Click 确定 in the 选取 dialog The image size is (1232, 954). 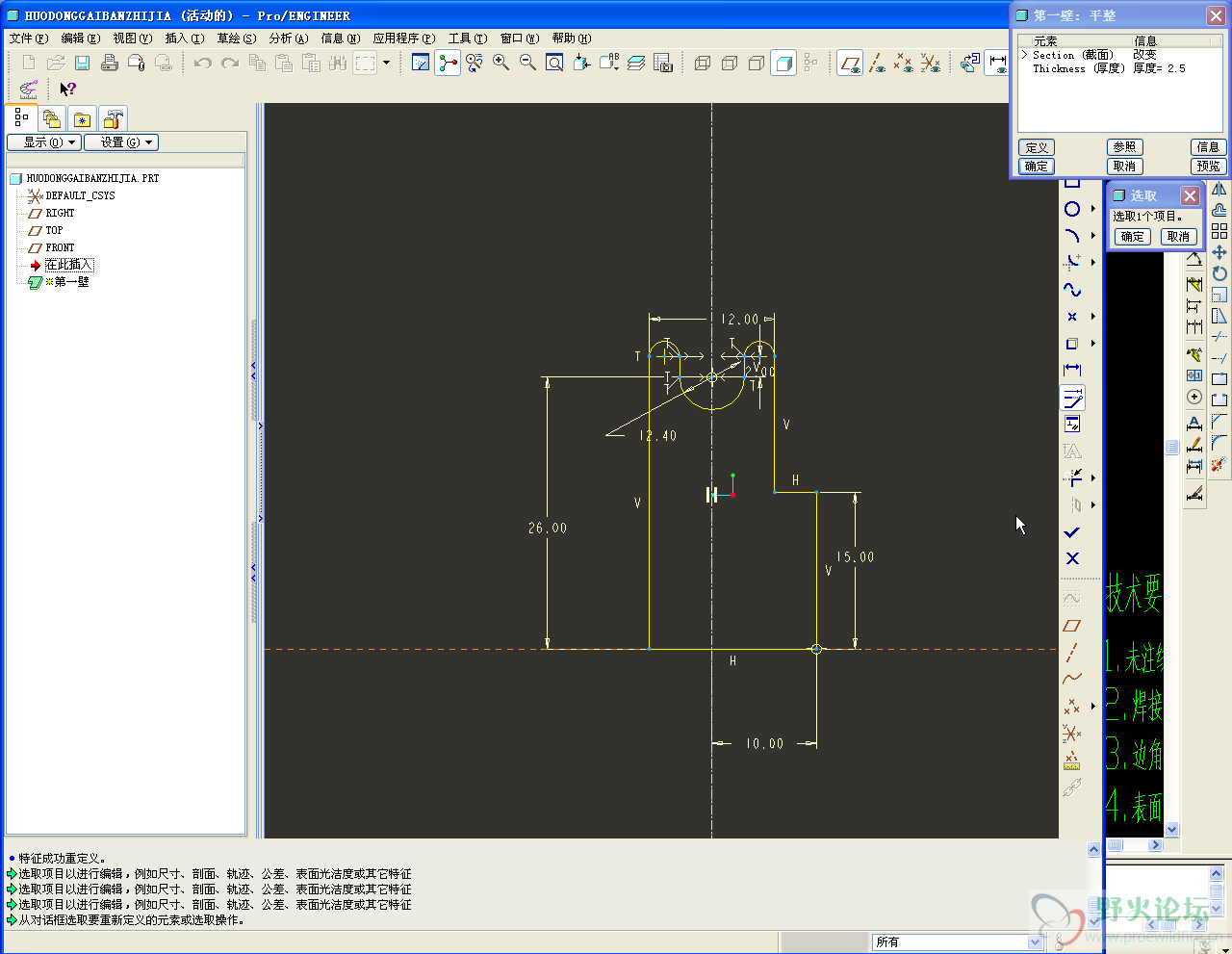click(1133, 237)
